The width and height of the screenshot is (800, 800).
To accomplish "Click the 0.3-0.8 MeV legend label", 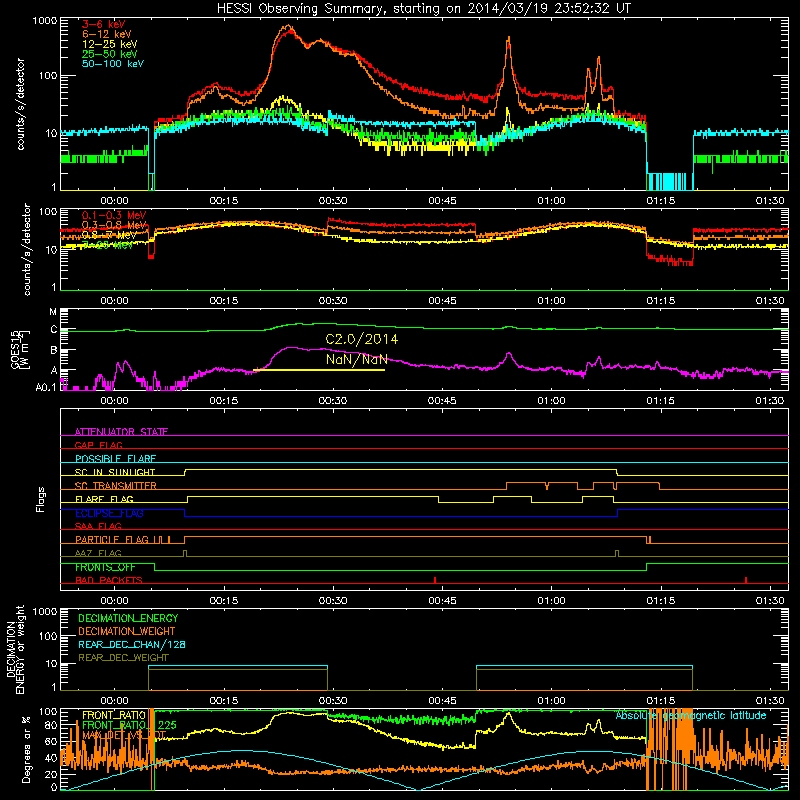I will point(114,225).
